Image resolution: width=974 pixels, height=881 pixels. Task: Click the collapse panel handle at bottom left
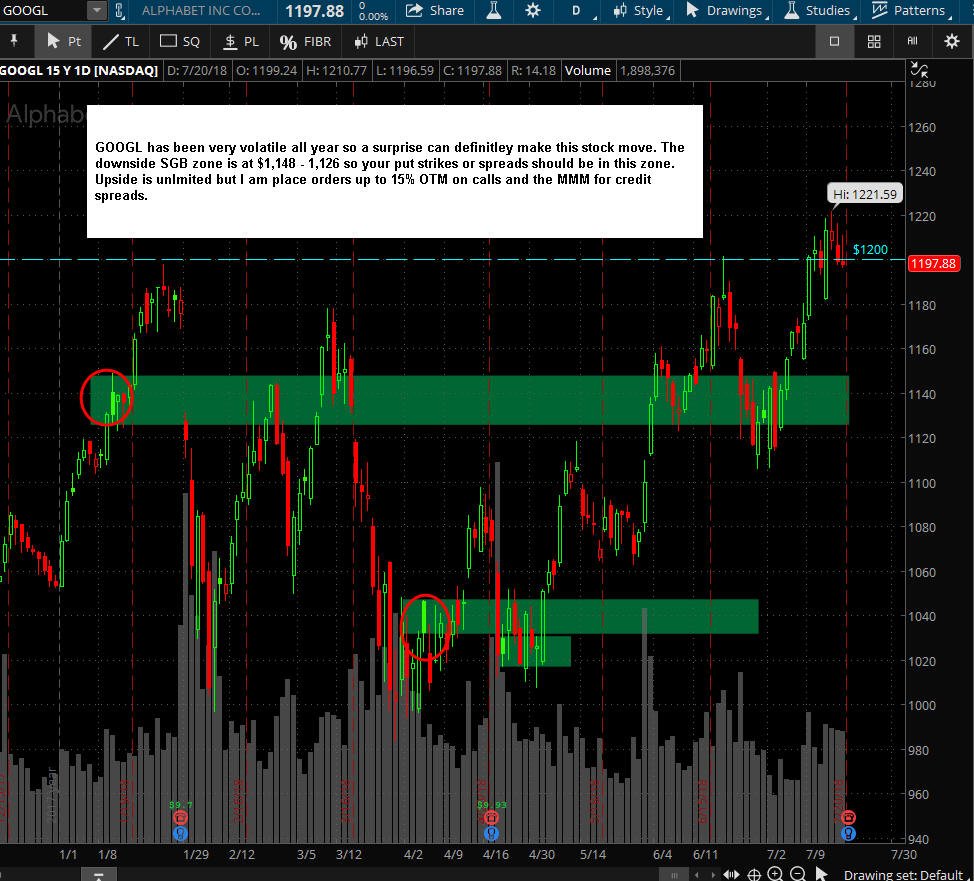(x=98, y=875)
